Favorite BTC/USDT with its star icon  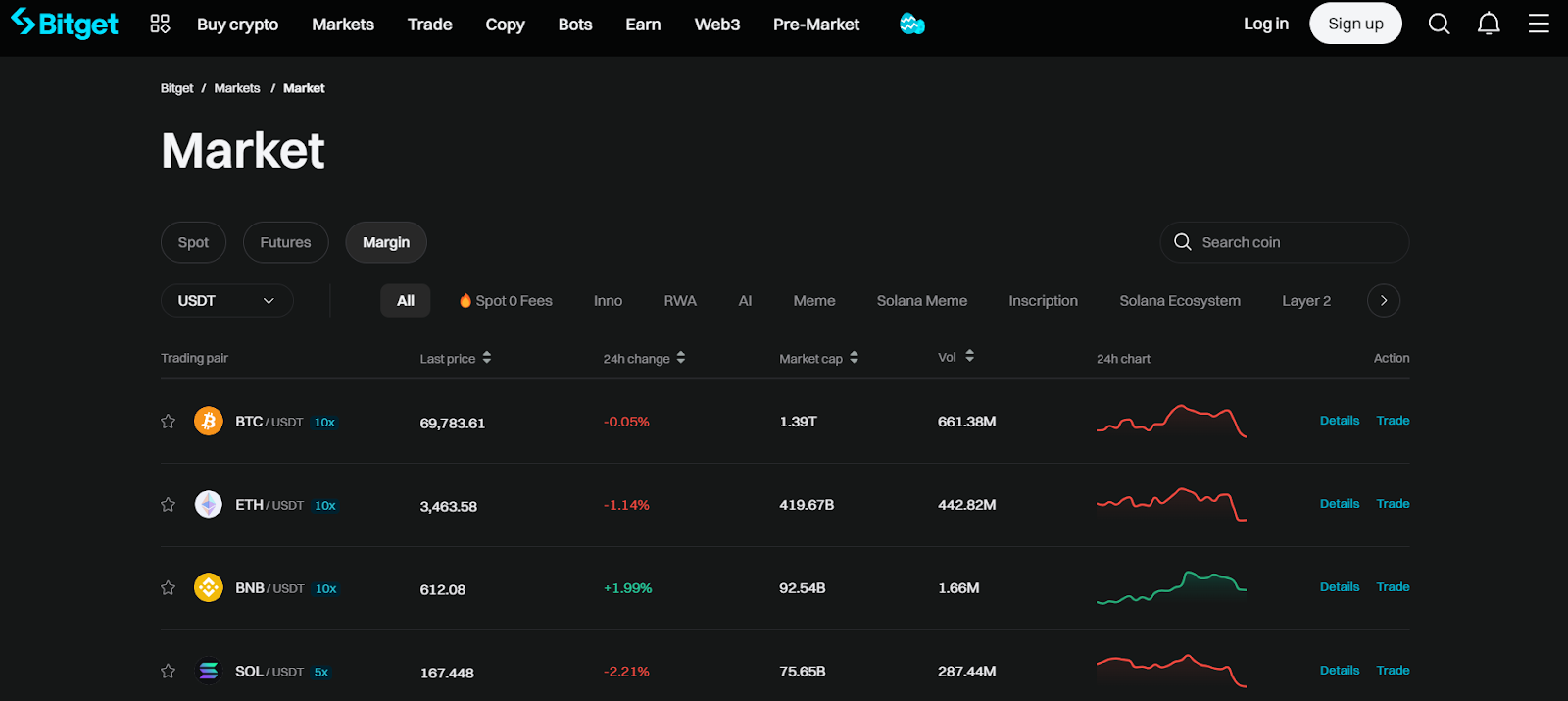[x=169, y=422]
